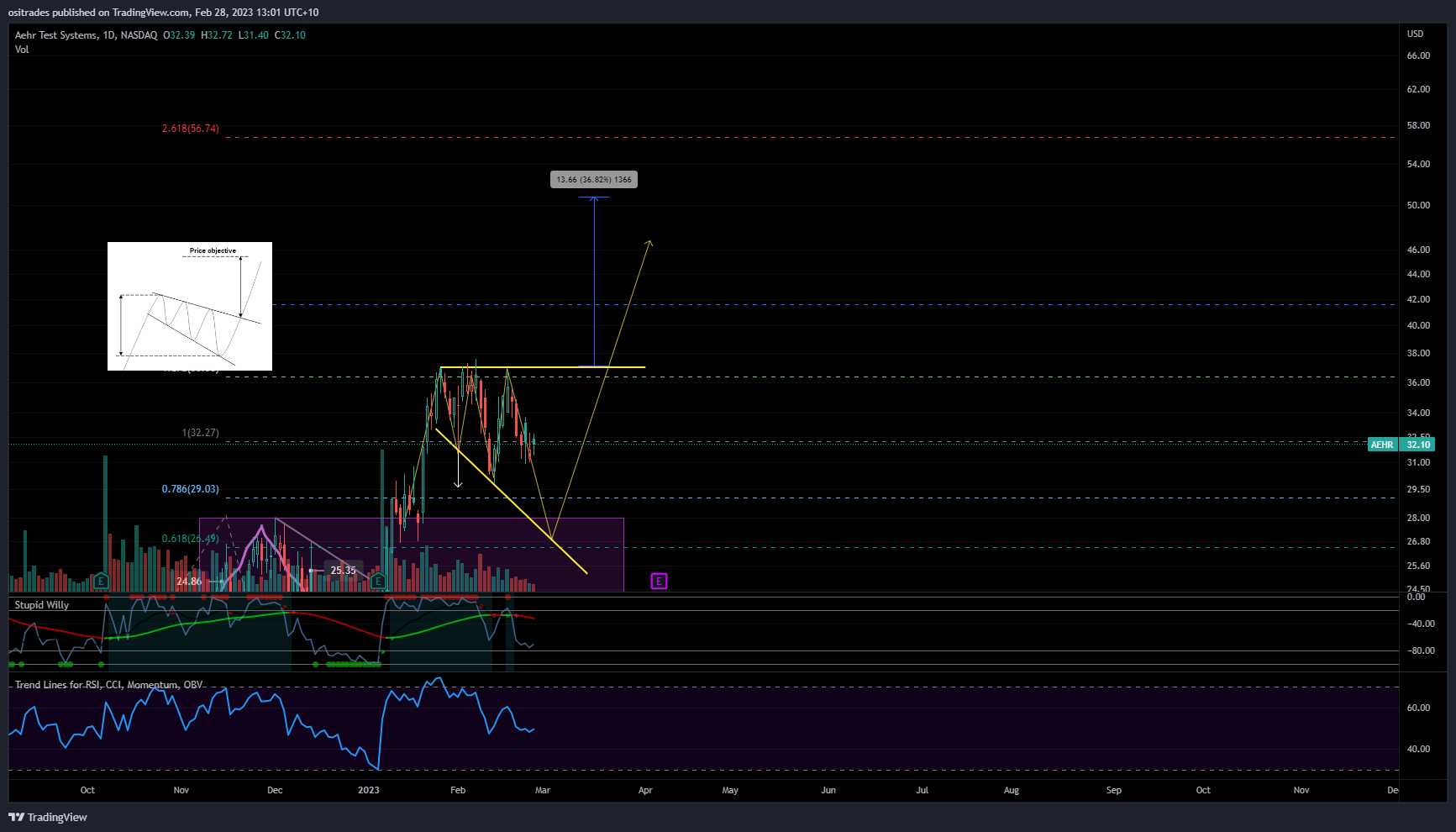
Task: Select the Stupid Willy indicator label
Action: 42,605
